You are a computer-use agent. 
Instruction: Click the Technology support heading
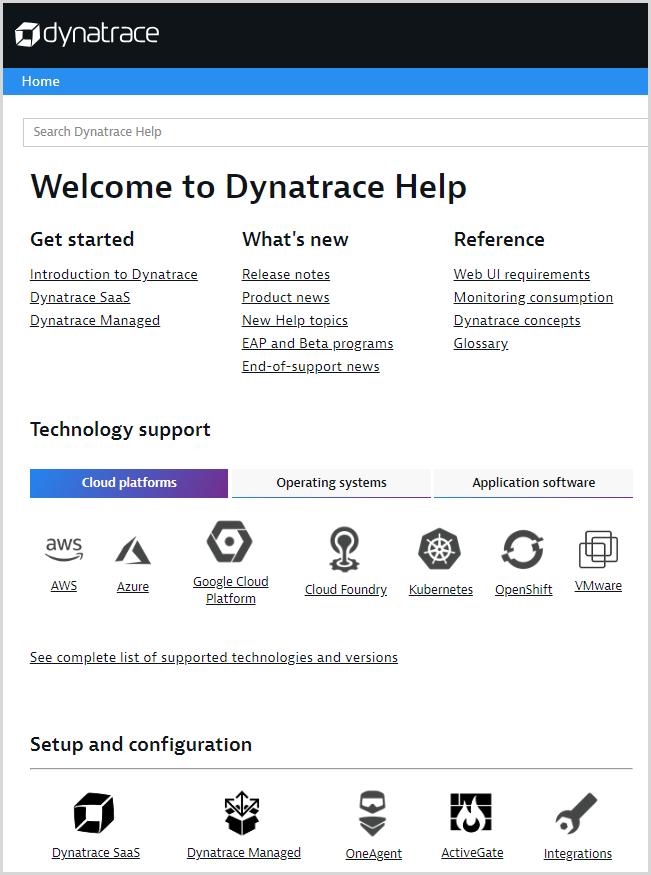pos(120,430)
